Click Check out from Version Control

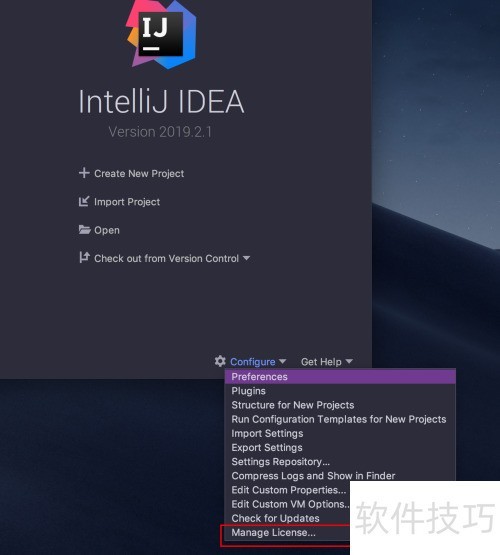[166, 258]
